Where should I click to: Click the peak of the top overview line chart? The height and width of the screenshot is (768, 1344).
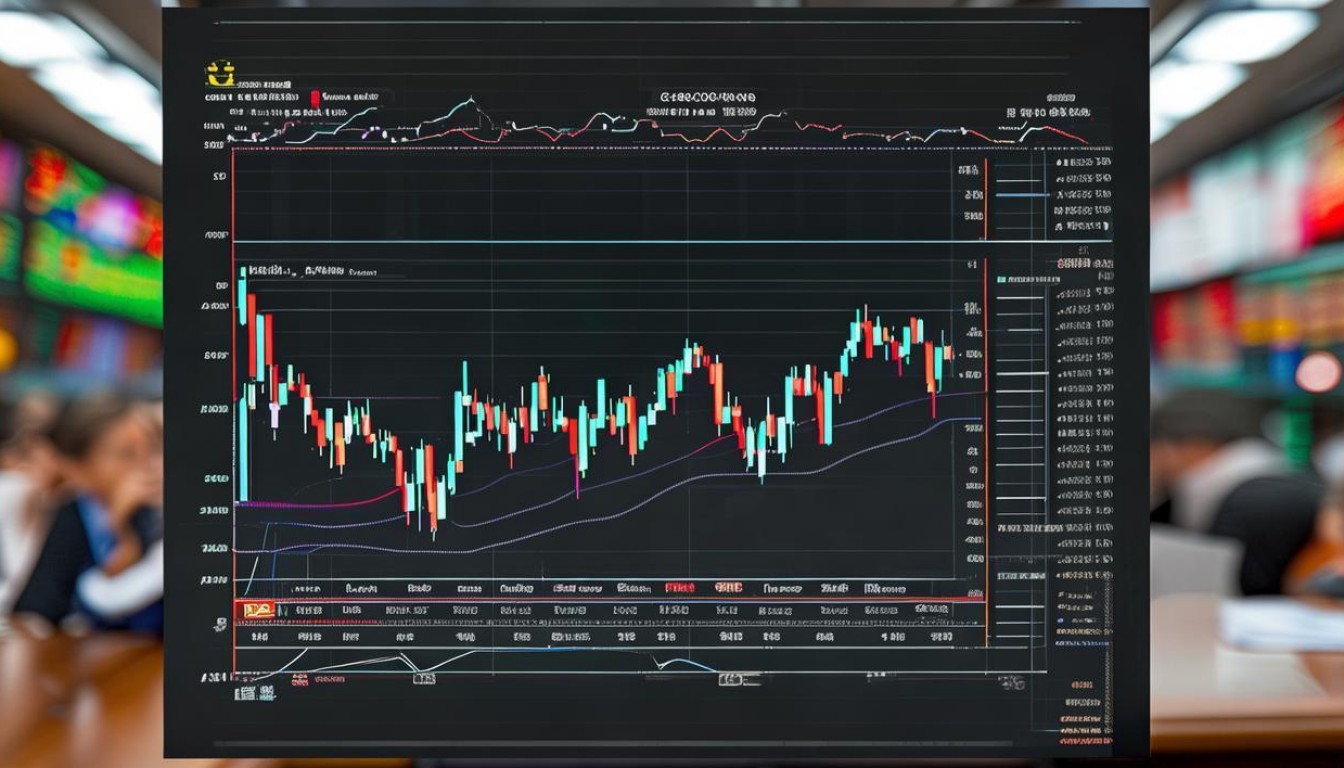470,101
